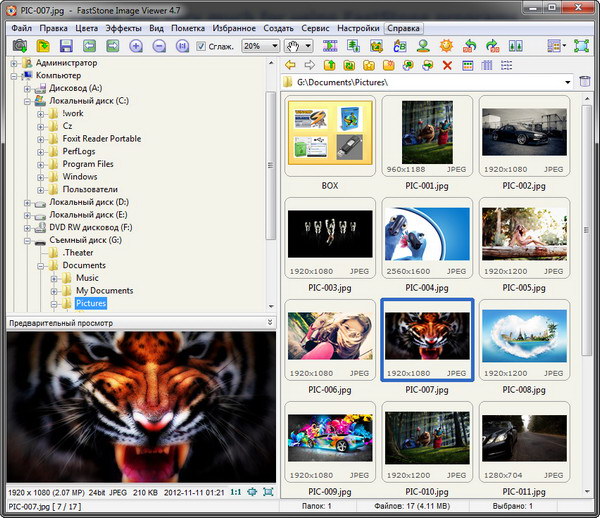Image resolution: width=600 pixels, height=518 pixels.
Task: Click the zoom in magnifier icon
Action: tap(136, 46)
